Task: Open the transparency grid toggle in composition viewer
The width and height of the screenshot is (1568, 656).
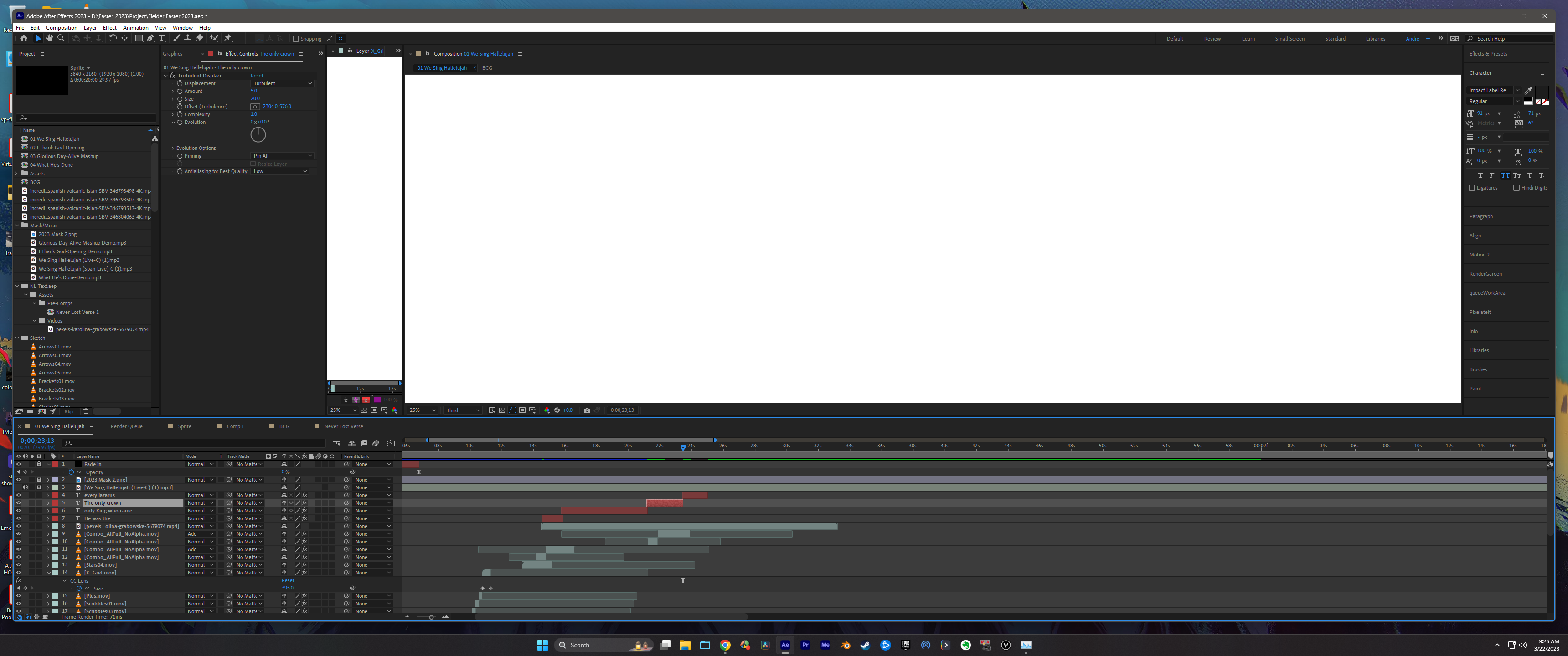Action: point(502,410)
